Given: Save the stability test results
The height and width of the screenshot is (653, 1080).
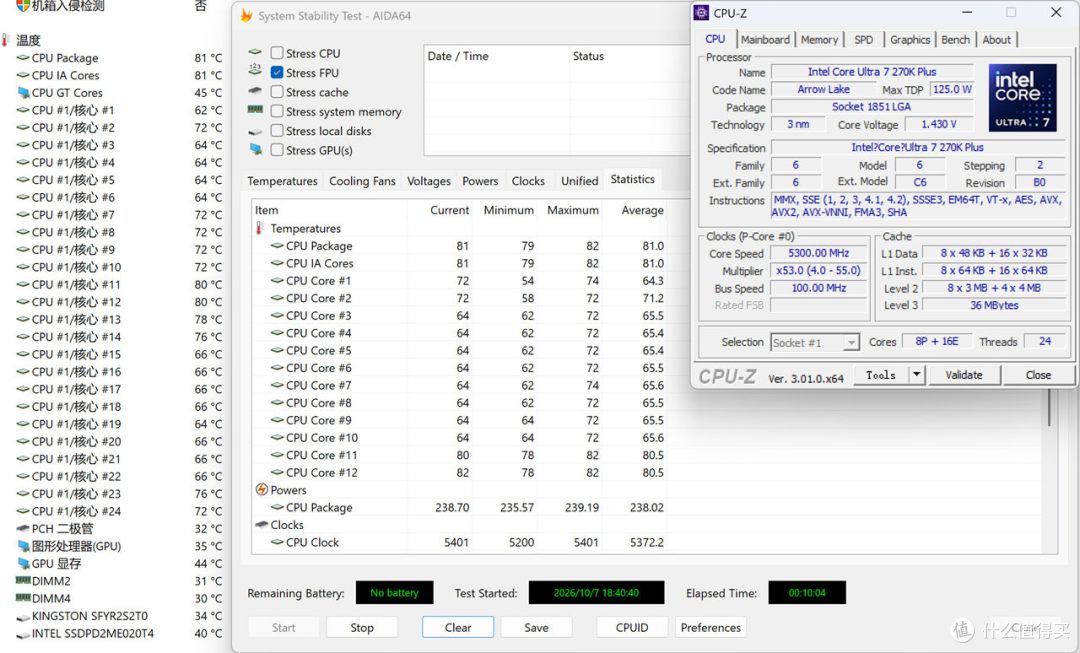Looking at the screenshot, I should tap(536, 628).
